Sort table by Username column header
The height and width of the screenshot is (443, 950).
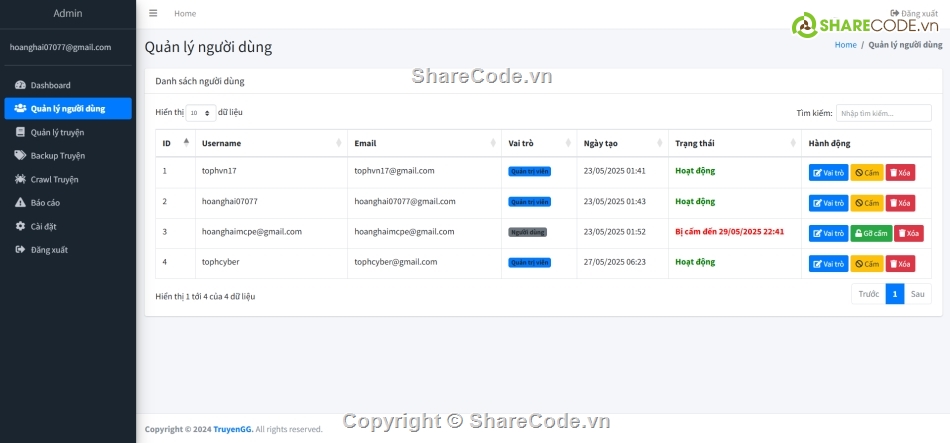[270, 143]
